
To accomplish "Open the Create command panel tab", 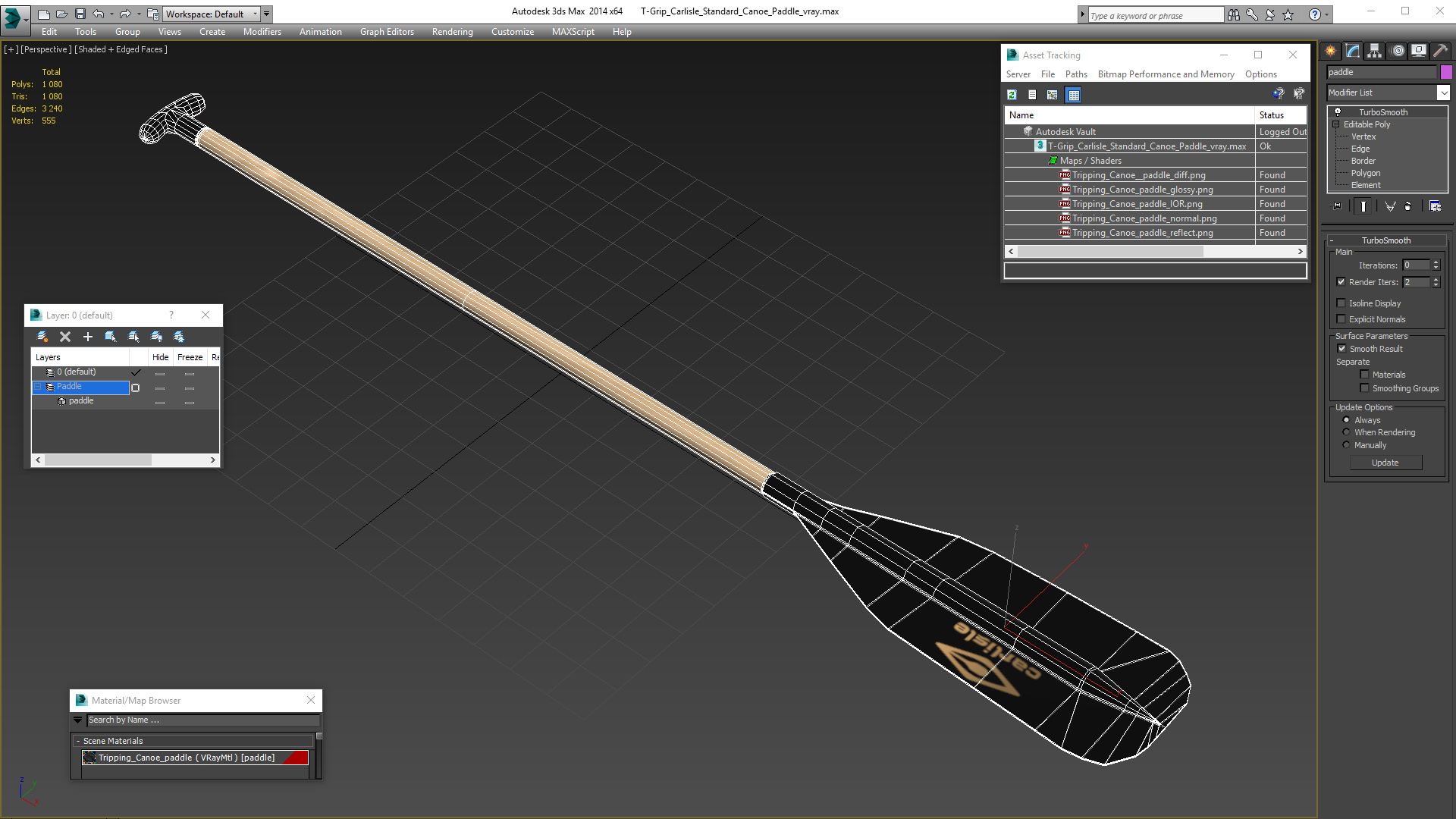I will pyautogui.click(x=1331, y=51).
